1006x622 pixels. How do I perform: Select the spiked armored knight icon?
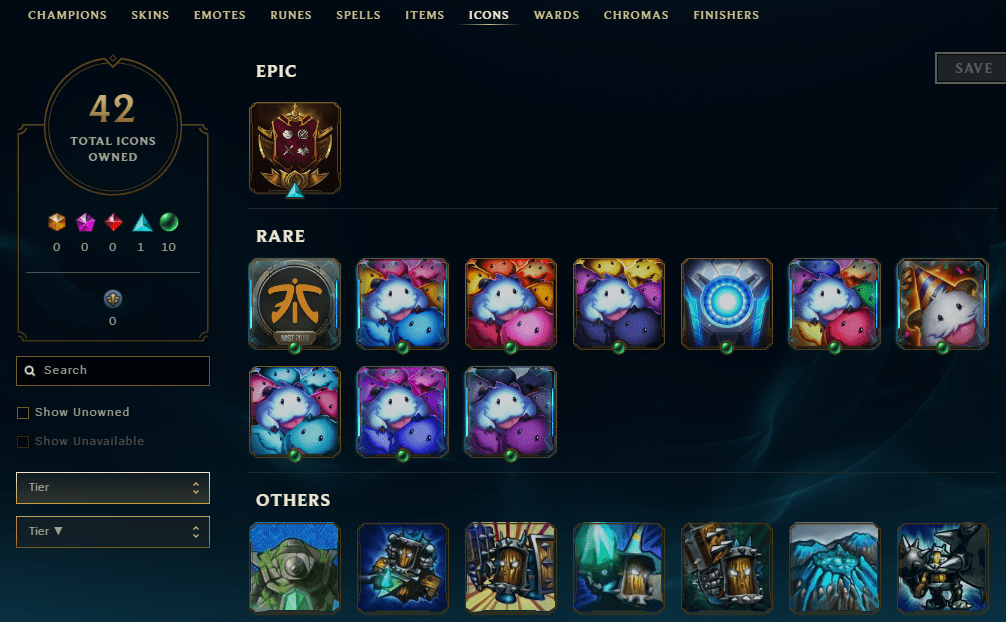(x=942, y=567)
